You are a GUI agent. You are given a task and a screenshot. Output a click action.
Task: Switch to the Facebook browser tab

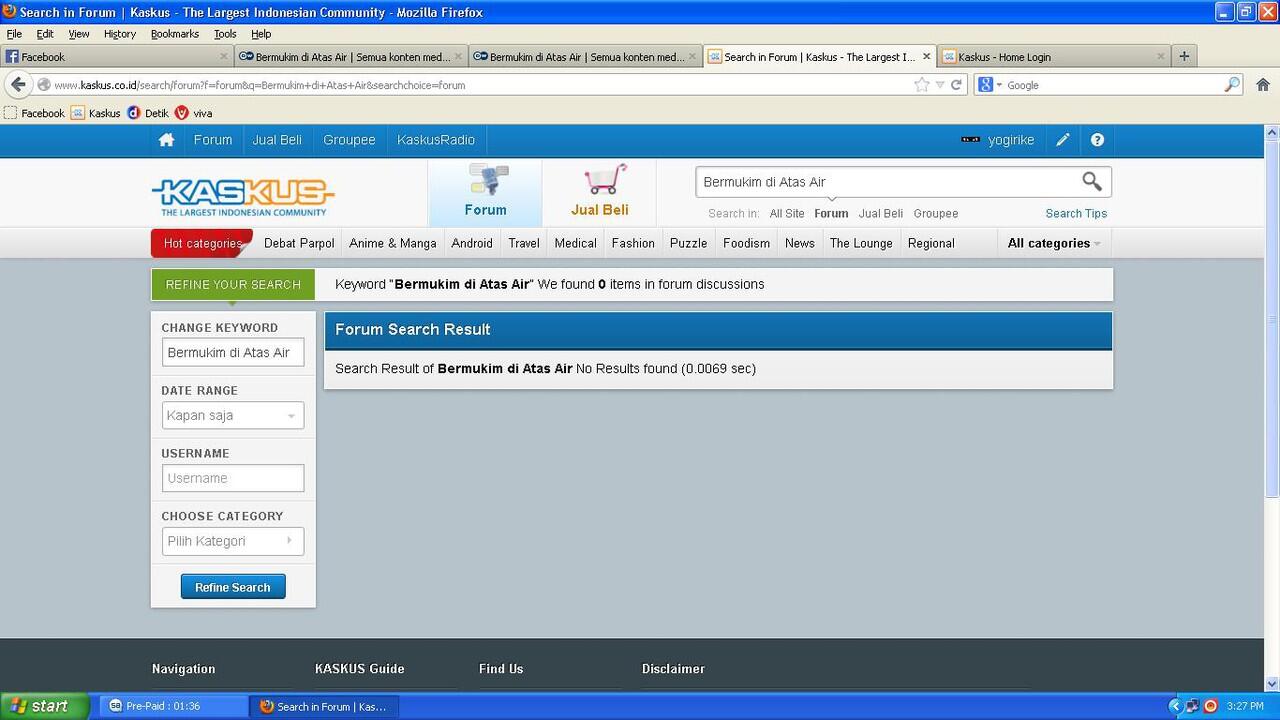pyautogui.click(x=117, y=57)
